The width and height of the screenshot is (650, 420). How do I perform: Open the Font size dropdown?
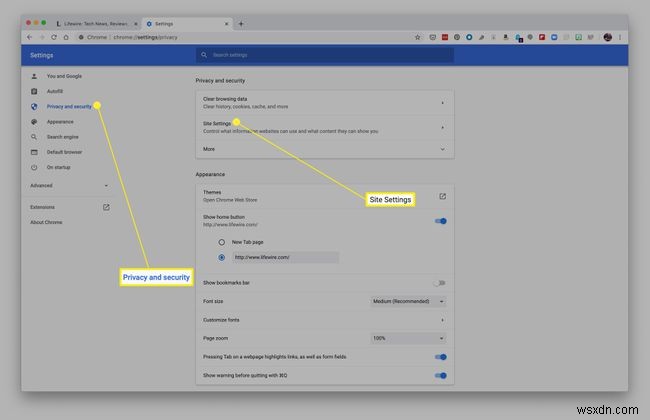(408, 301)
